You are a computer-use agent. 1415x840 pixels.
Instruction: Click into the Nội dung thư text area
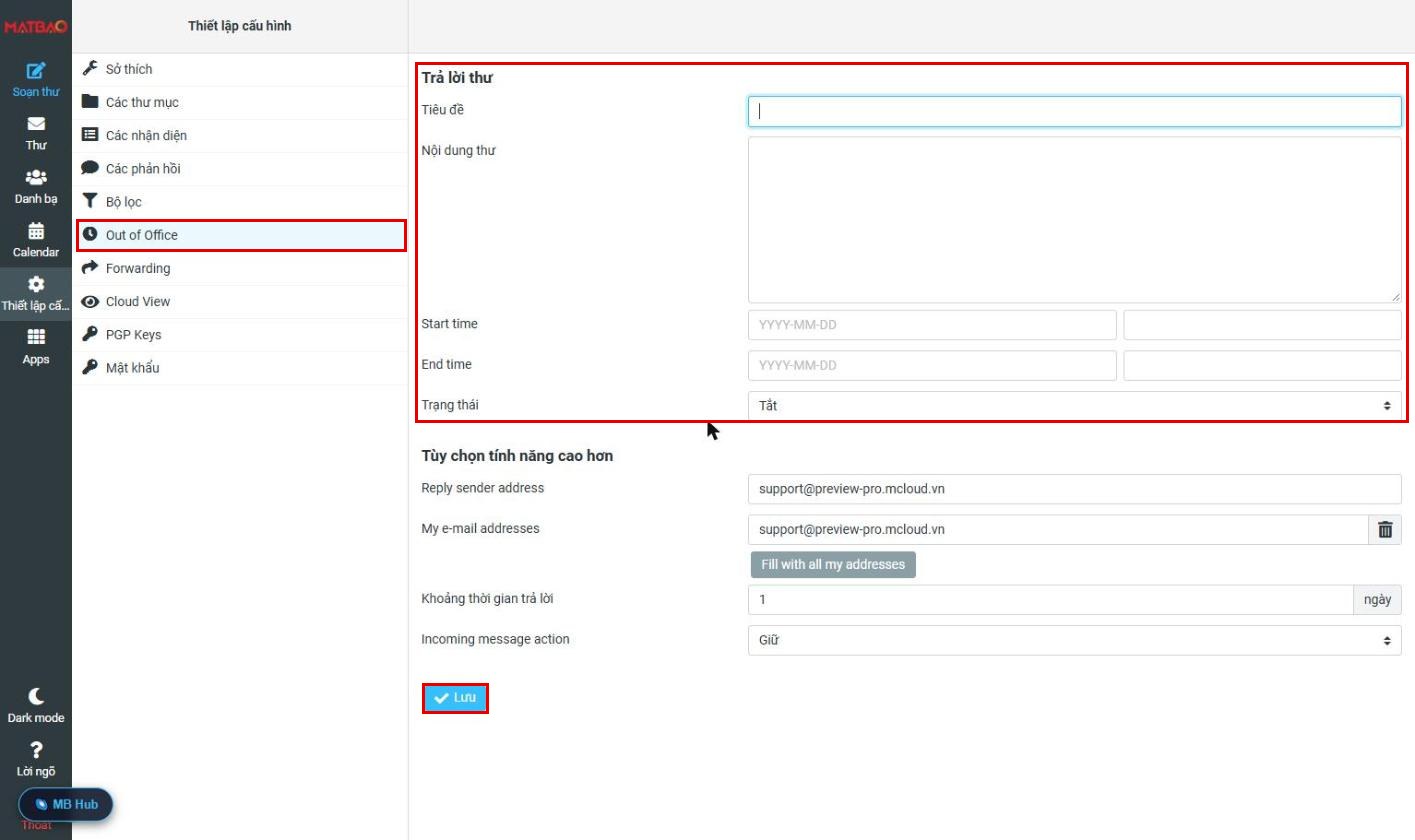point(1074,220)
